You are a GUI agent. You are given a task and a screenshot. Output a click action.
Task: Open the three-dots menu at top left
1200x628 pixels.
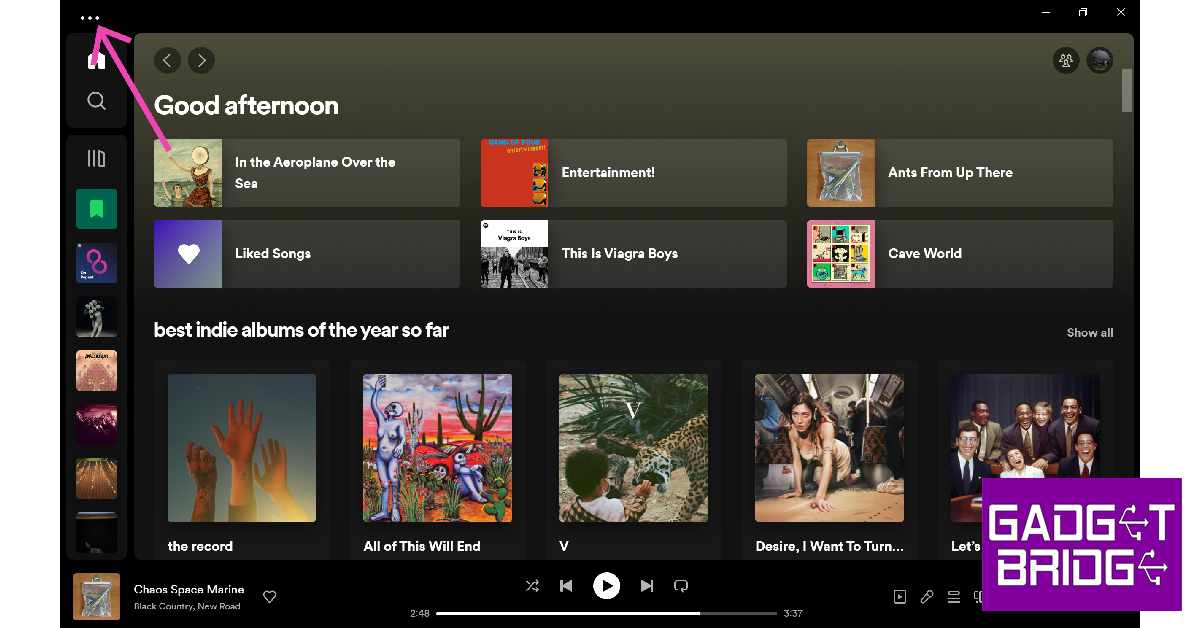(90, 18)
